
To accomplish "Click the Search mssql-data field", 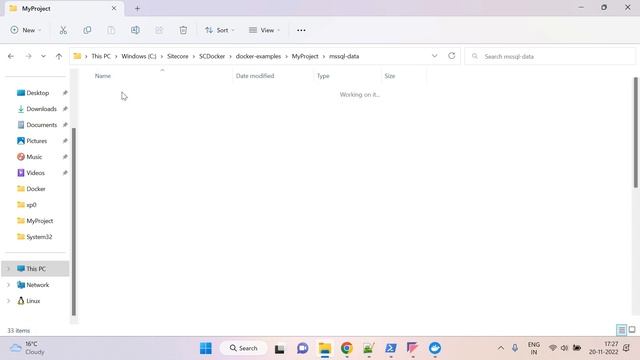I will point(550,56).
